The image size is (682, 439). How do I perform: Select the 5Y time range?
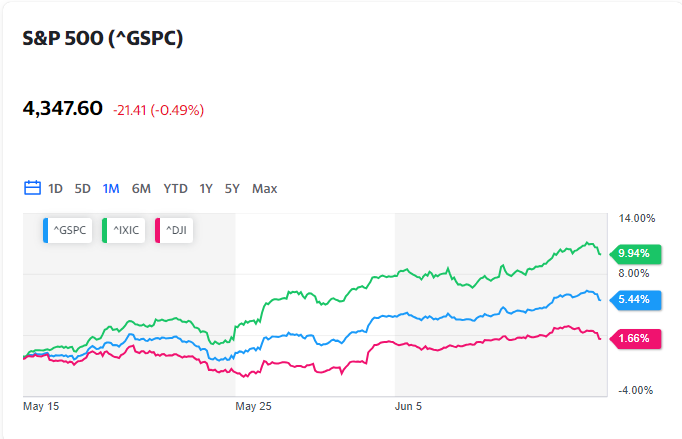tap(232, 188)
